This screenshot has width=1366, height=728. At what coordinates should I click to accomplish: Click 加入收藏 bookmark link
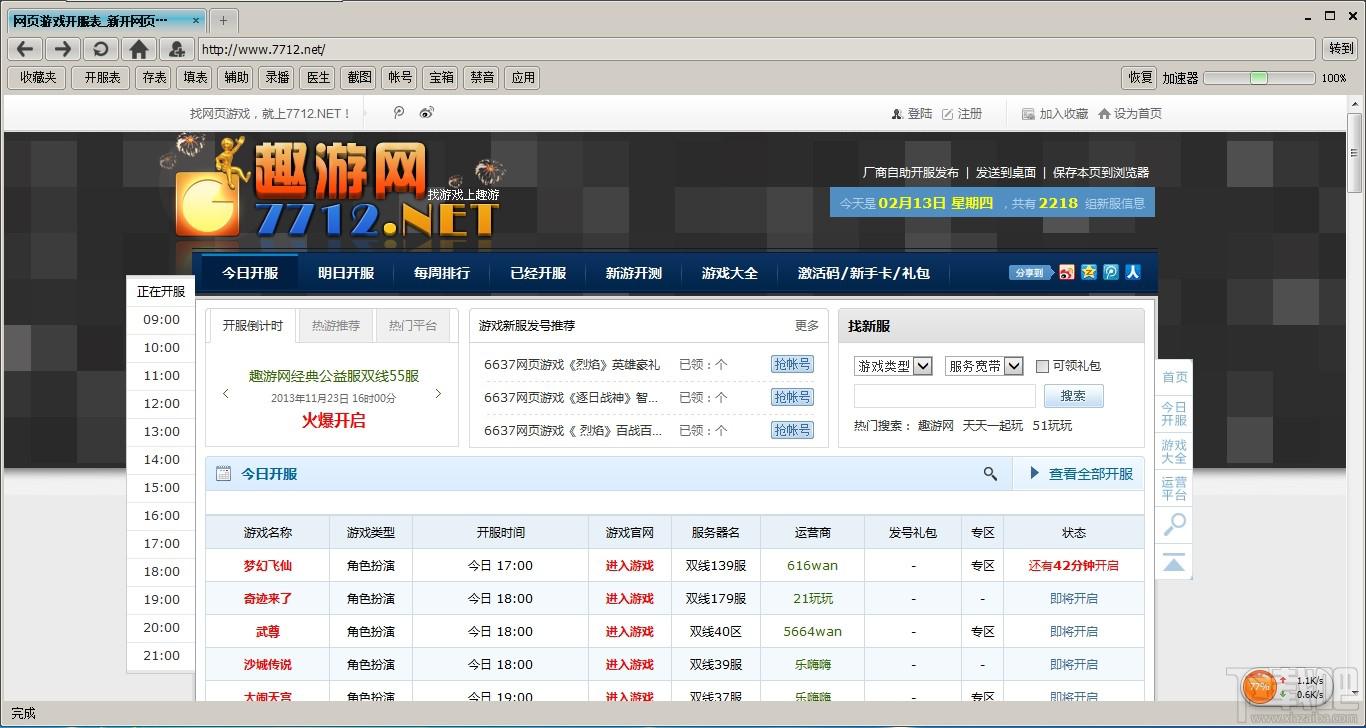(x=1055, y=114)
